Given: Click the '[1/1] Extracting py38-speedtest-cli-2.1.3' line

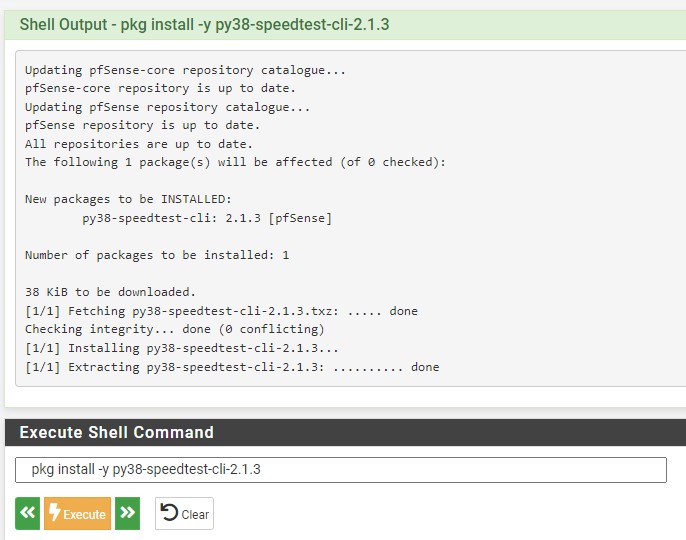Looking at the screenshot, I should pyautogui.click(x=232, y=367).
